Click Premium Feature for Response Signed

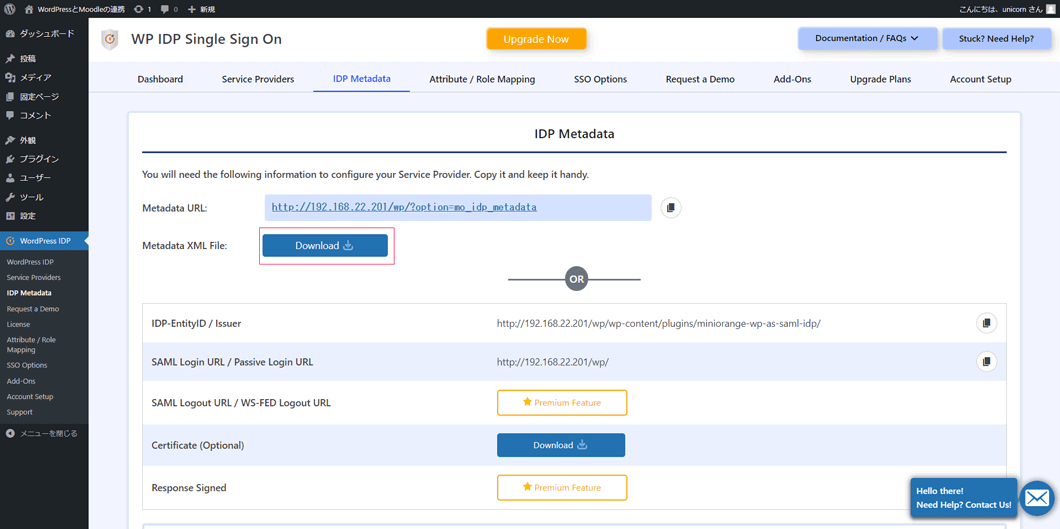[x=562, y=487]
